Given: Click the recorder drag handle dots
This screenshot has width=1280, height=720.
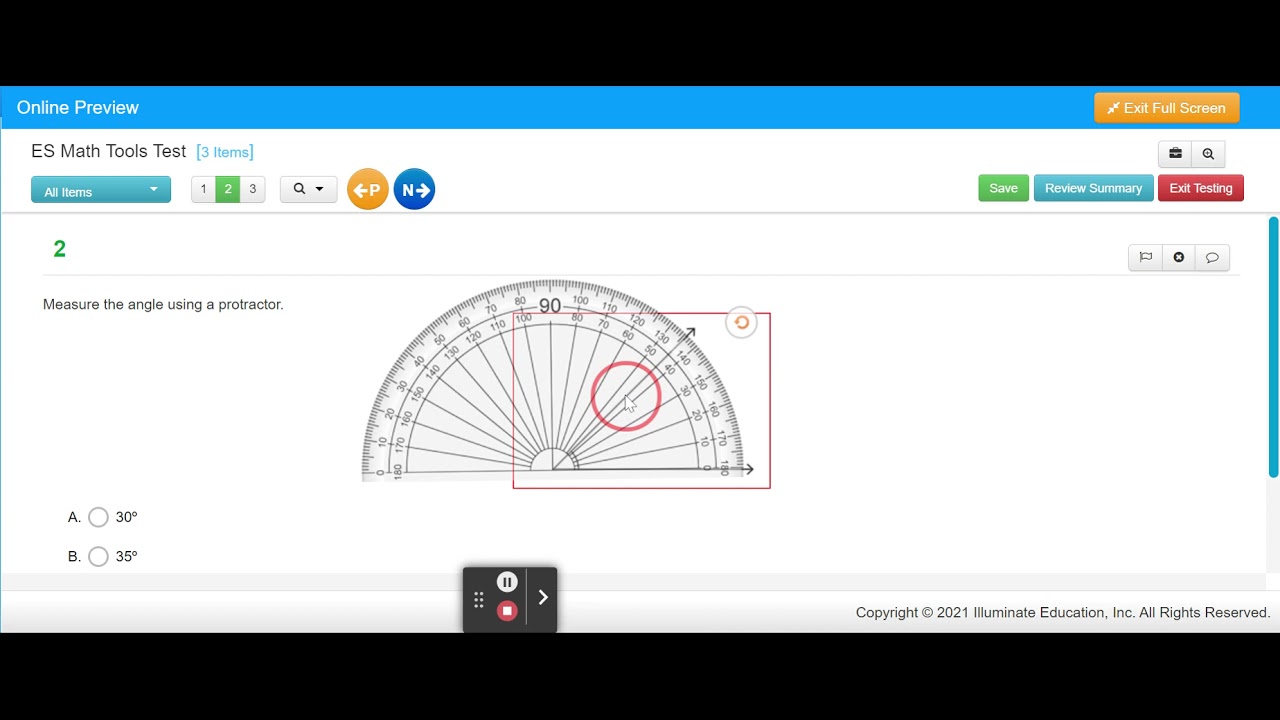Looking at the screenshot, I should (x=479, y=600).
